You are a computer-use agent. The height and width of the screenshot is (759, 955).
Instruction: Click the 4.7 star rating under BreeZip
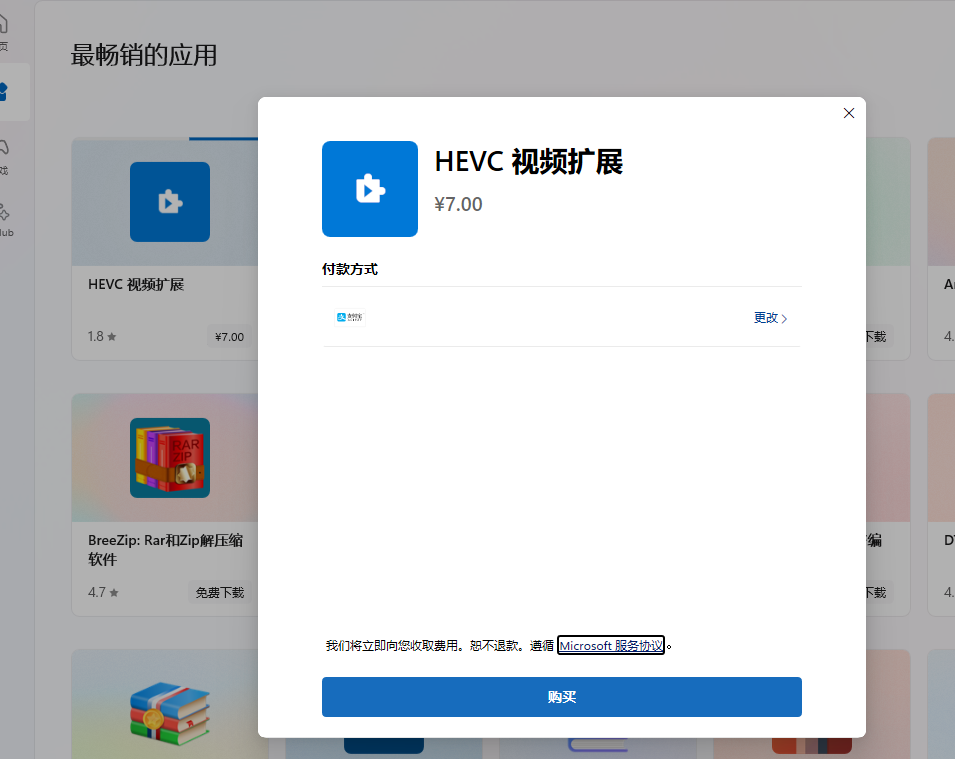(x=100, y=592)
